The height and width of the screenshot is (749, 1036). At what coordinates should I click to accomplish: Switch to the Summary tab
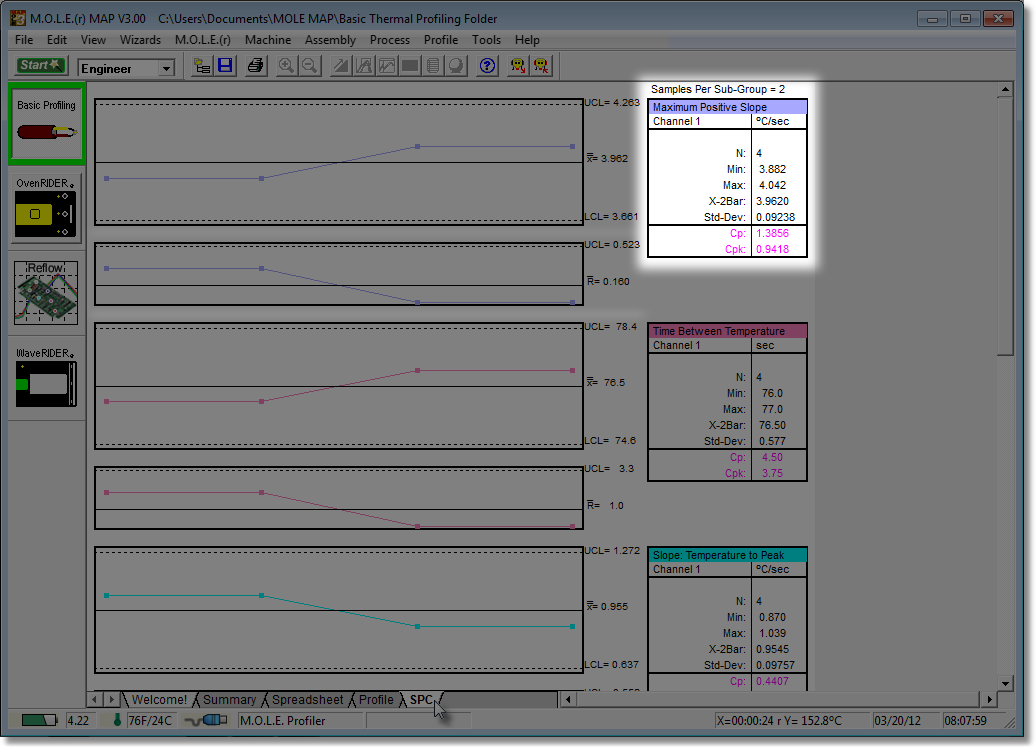coord(229,699)
